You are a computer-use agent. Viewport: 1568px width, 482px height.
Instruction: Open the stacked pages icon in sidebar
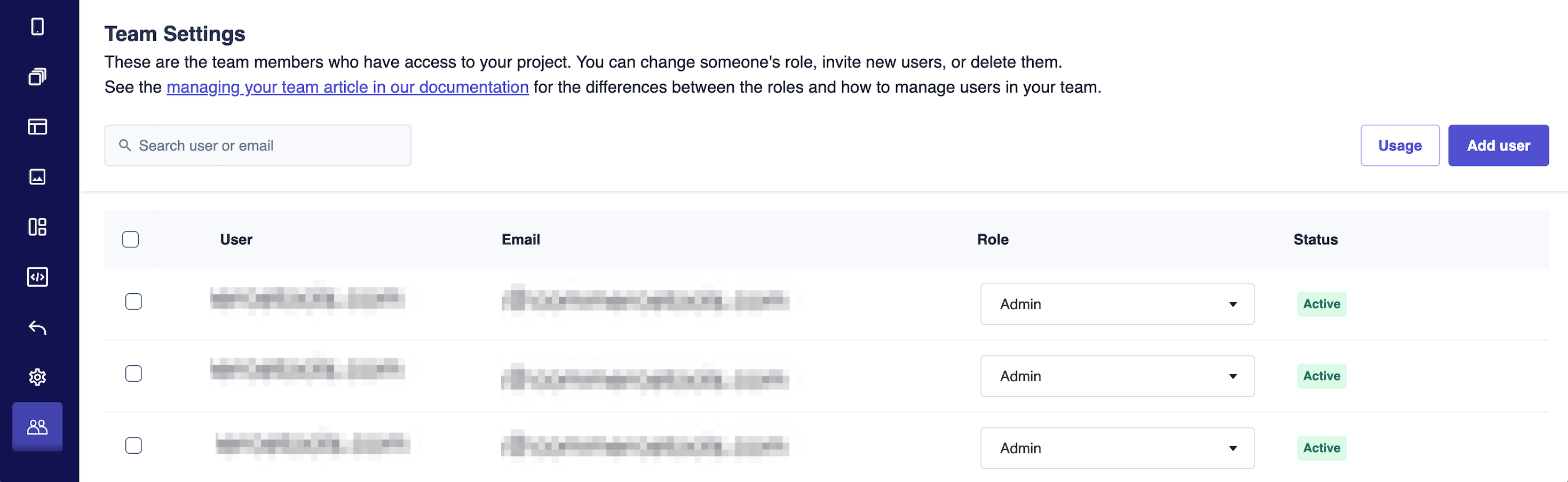37,77
